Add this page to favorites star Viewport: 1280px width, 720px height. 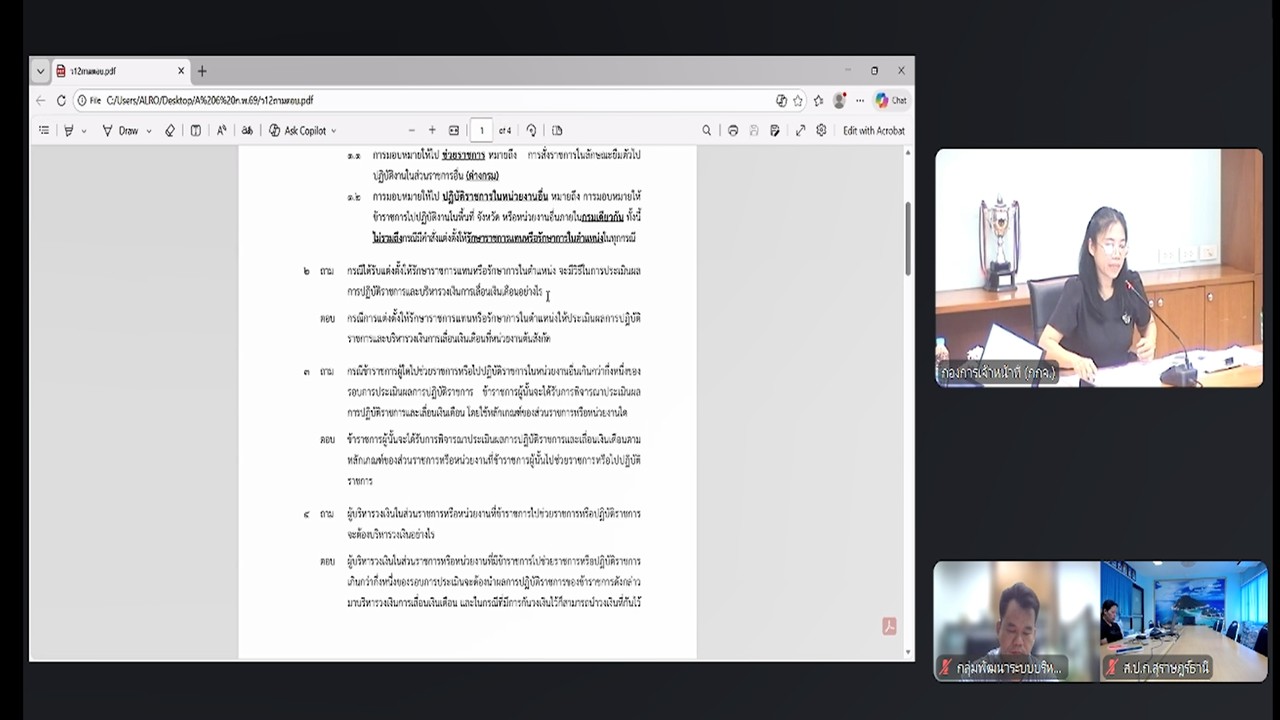pos(798,100)
